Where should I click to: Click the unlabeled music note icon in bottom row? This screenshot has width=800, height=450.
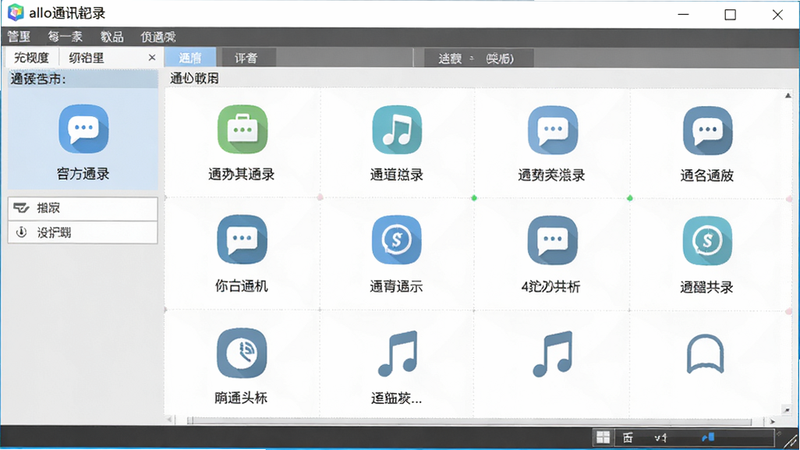point(553,354)
